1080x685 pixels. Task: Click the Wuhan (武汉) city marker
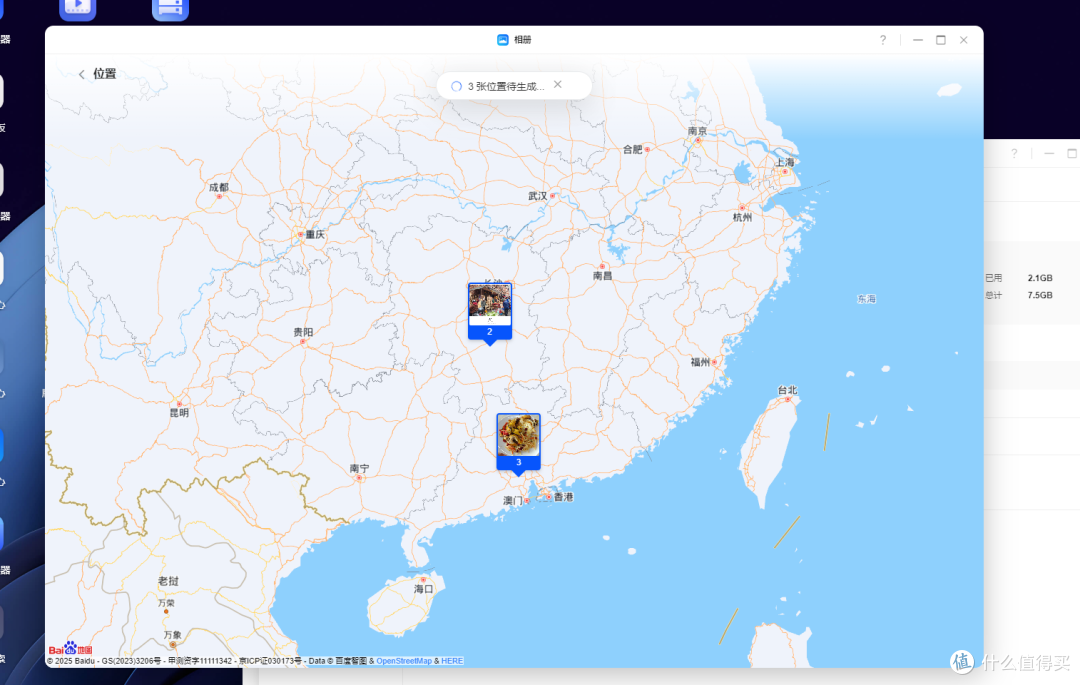551,196
